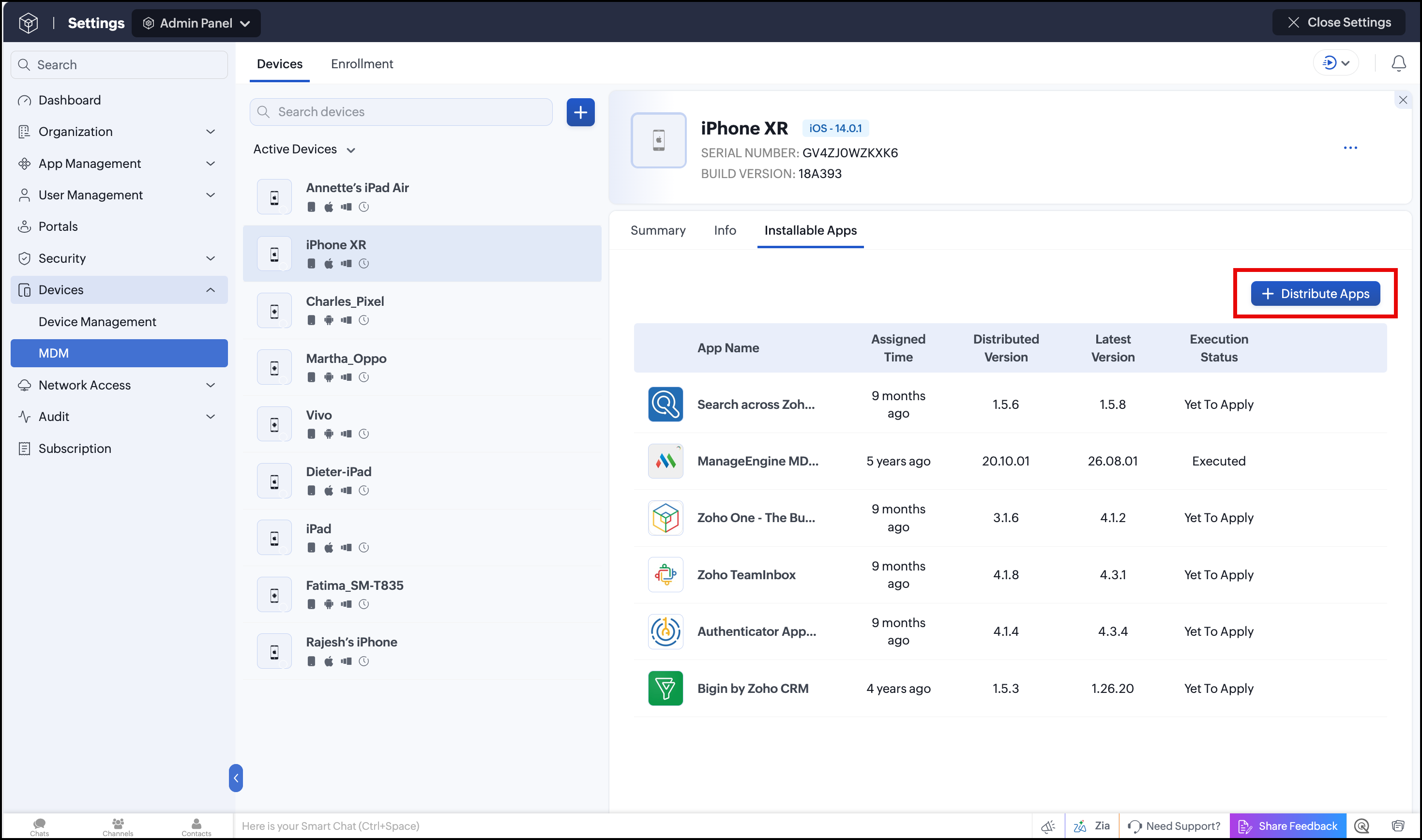Open Channels in the bottom bar
Image resolution: width=1422 pixels, height=840 pixels.
pos(118,826)
